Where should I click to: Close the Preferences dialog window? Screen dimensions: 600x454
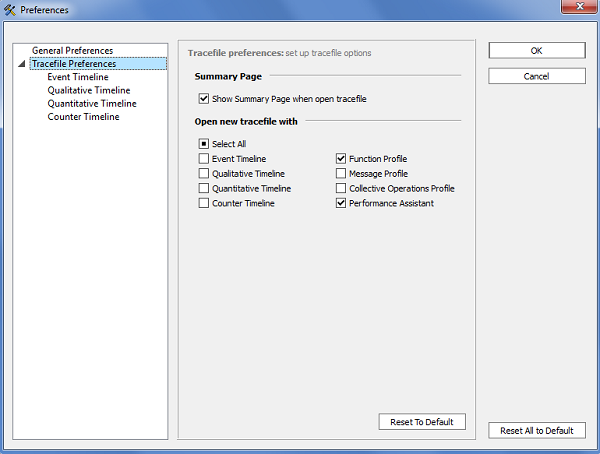(x=578, y=8)
